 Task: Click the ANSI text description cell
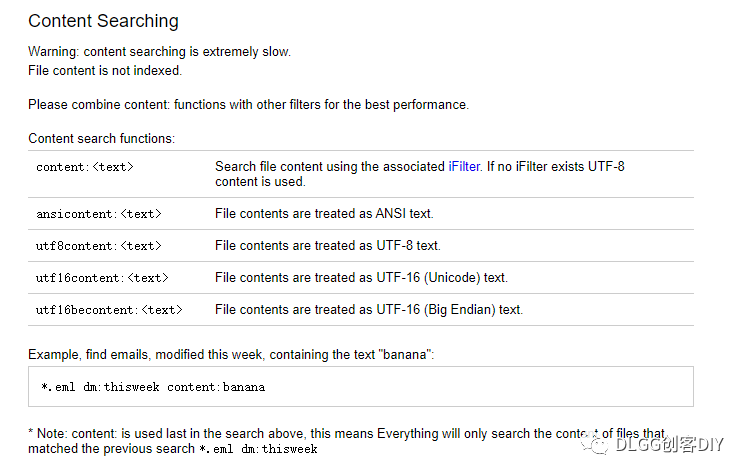click(324, 214)
